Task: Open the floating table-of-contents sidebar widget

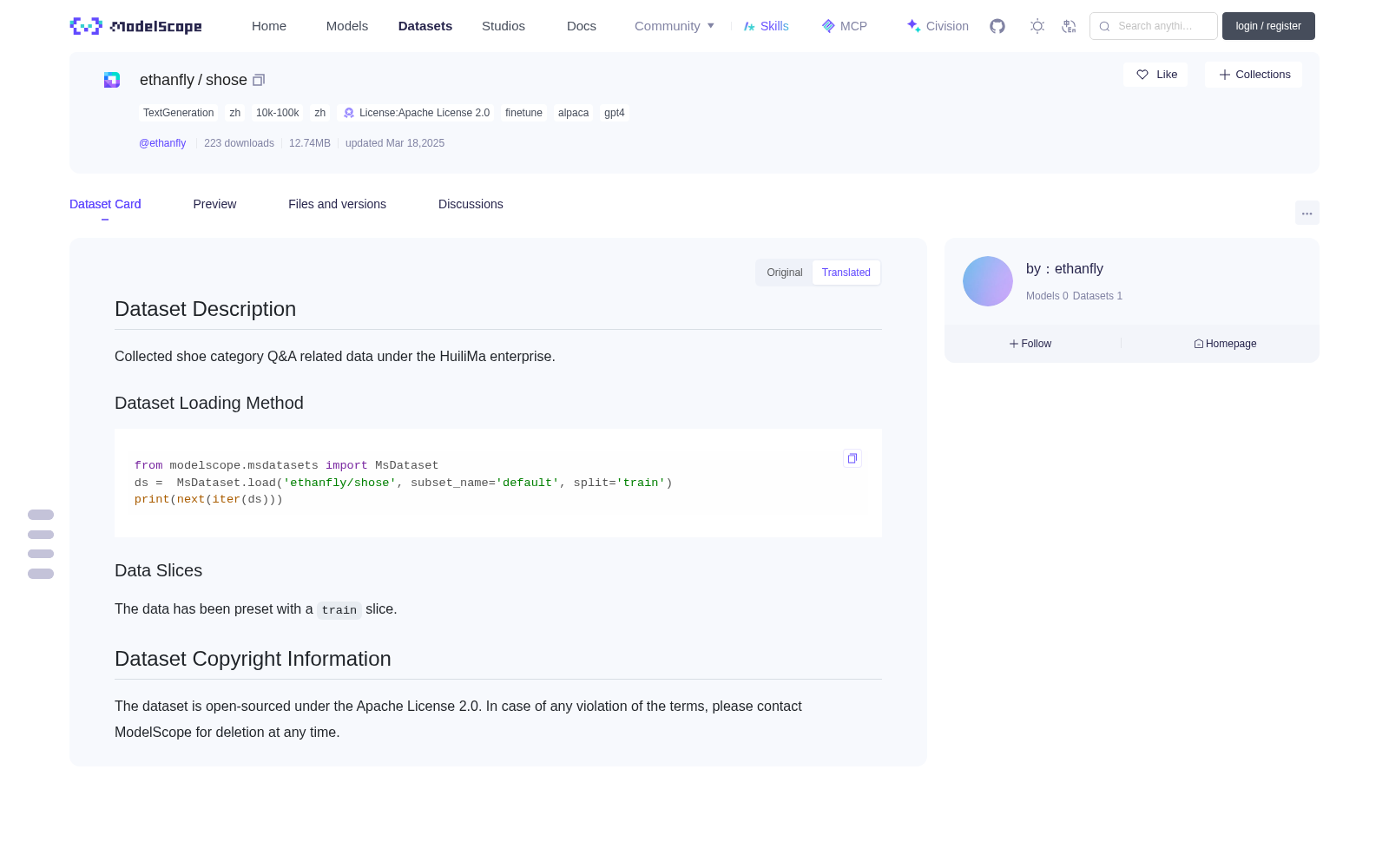Action: pyautogui.click(x=41, y=544)
